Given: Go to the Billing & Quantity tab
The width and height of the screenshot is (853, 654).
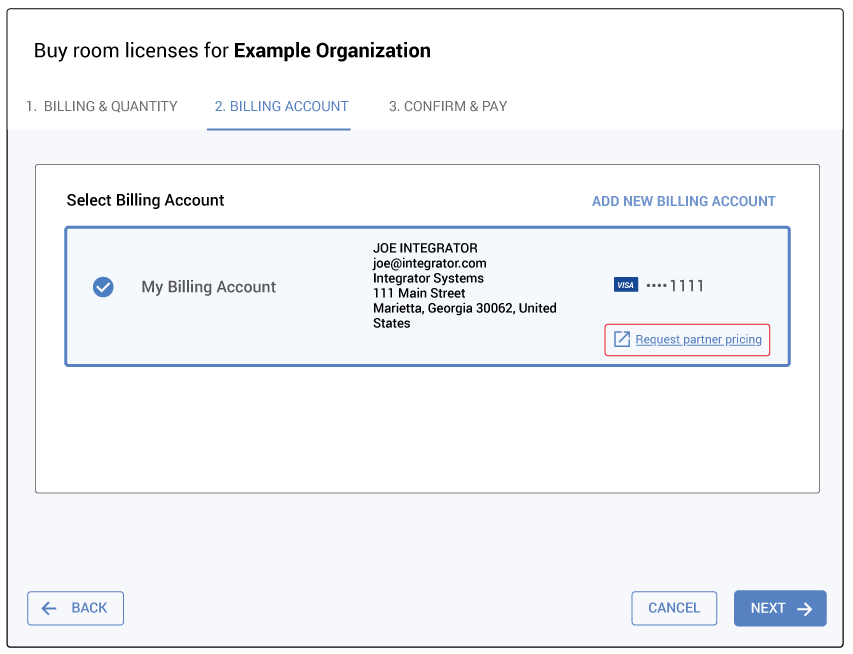Looking at the screenshot, I should 102,106.
